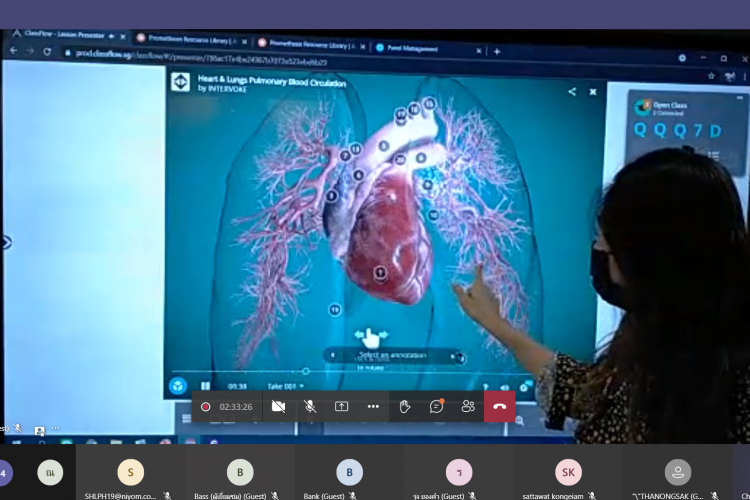This screenshot has width=750, height=500.
Task: Show the meeting conversation chat
Action: (x=436, y=406)
